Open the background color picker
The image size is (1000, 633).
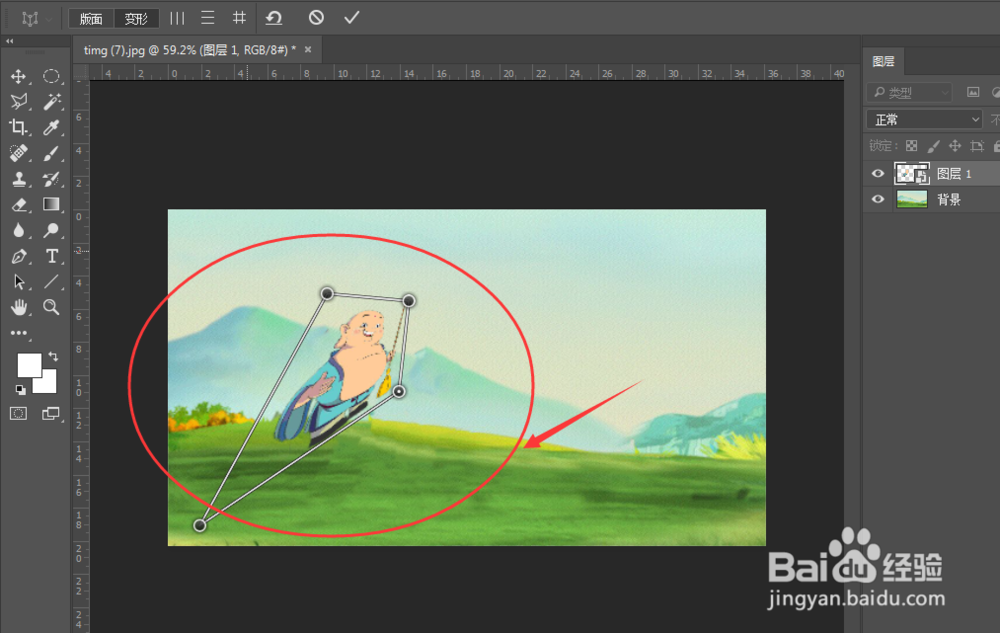click(x=48, y=385)
